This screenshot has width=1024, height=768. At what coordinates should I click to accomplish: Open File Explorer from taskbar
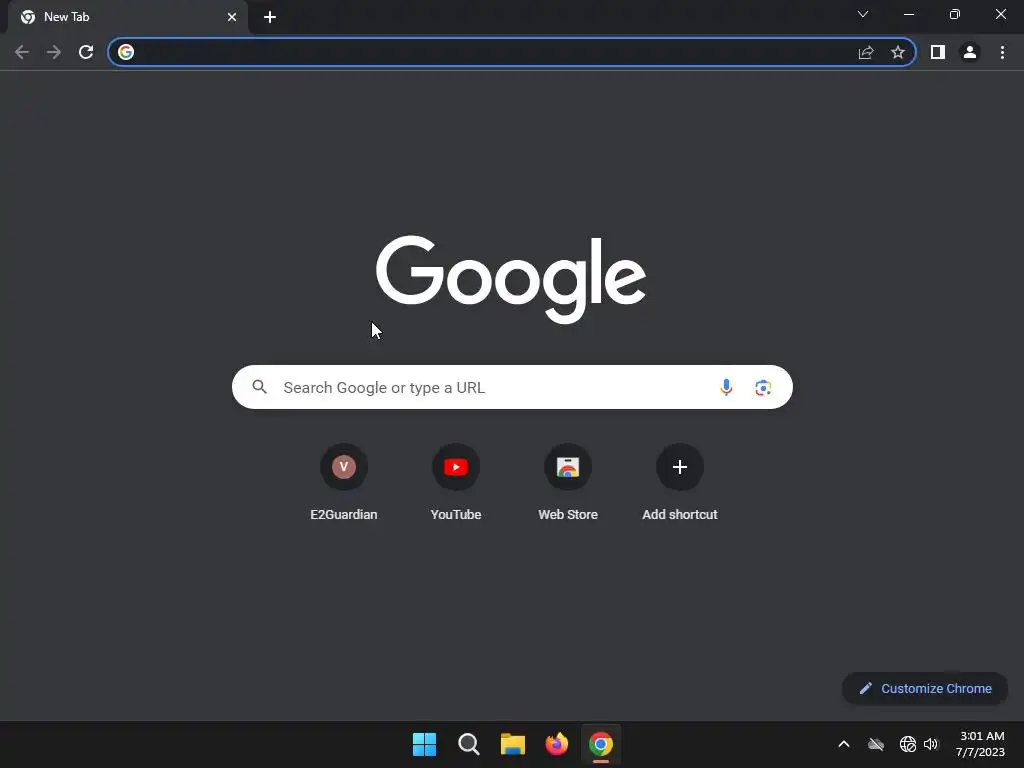513,744
